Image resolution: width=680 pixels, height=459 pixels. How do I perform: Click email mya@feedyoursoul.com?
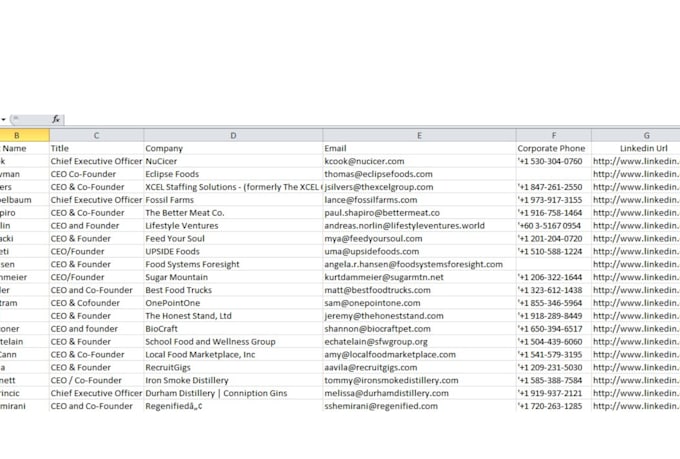(373, 239)
